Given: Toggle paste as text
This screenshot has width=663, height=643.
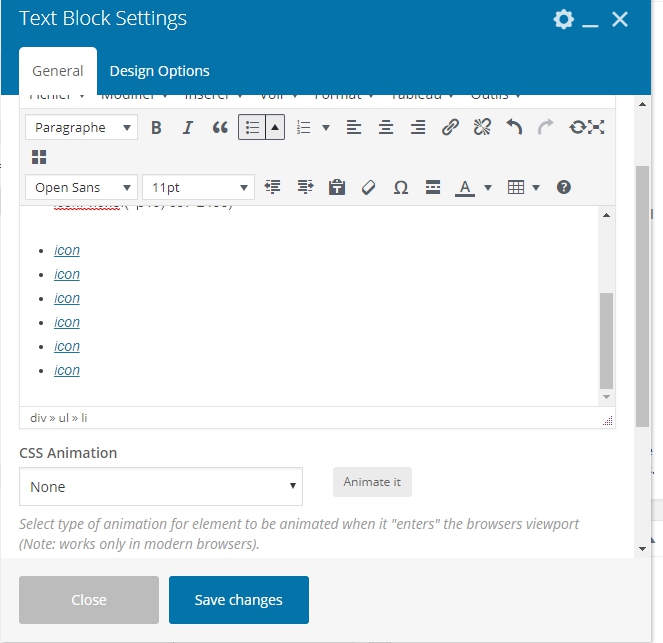Looking at the screenshot, I should tap(337, 187).
